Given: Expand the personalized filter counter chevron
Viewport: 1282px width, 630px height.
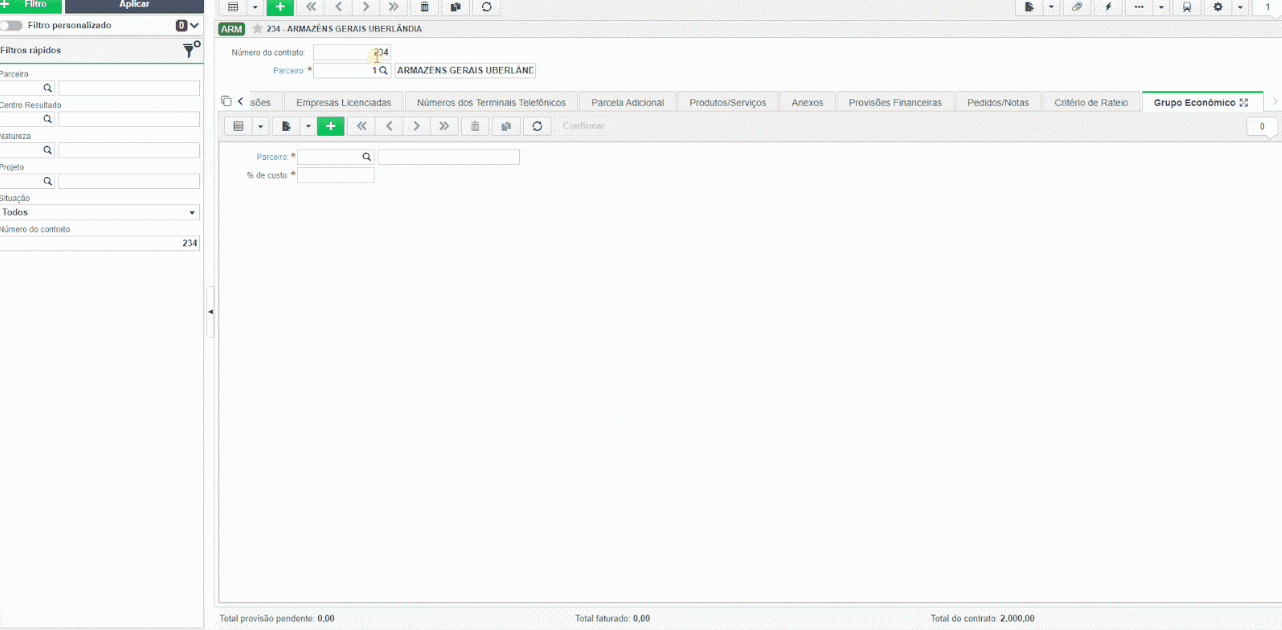Looking at the screenshot, I should point(195,25).
